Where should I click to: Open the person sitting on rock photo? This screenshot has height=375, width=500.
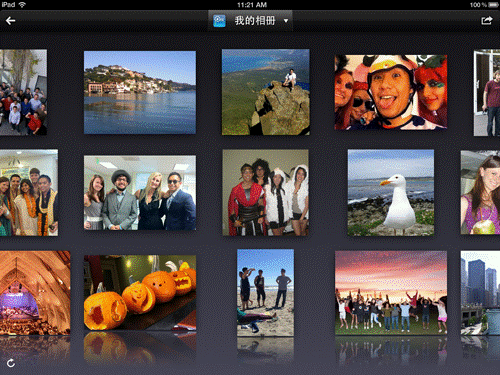[266, 92]
